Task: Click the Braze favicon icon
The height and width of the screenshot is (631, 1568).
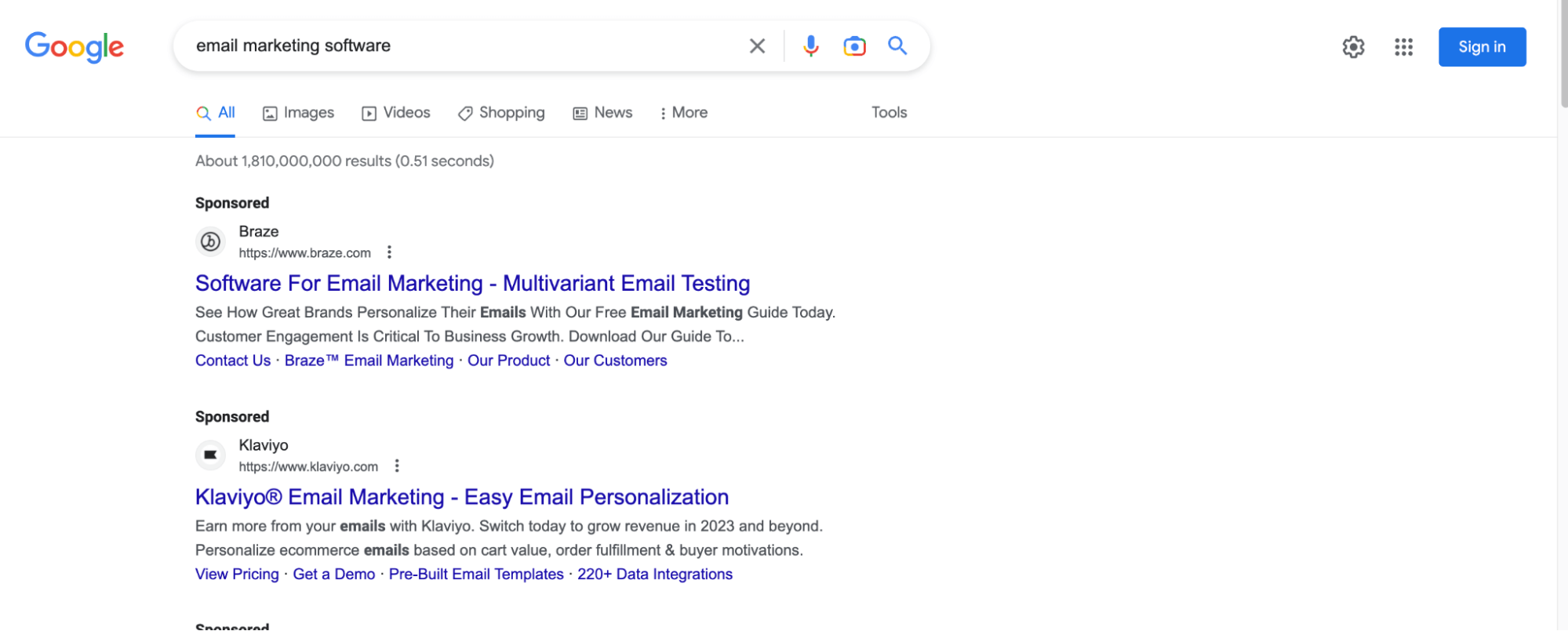Action: (x=210, y=241)
